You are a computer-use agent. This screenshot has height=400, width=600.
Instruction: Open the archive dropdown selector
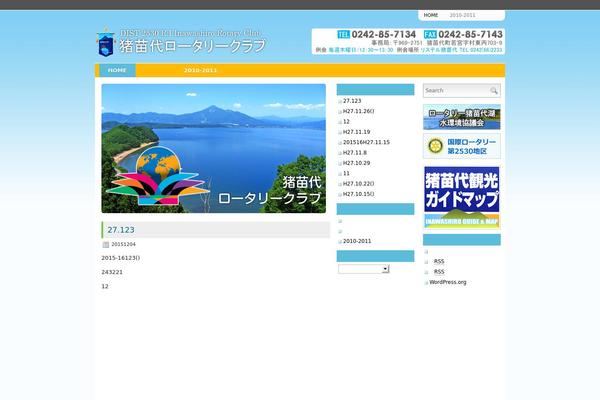click(364, 269)
